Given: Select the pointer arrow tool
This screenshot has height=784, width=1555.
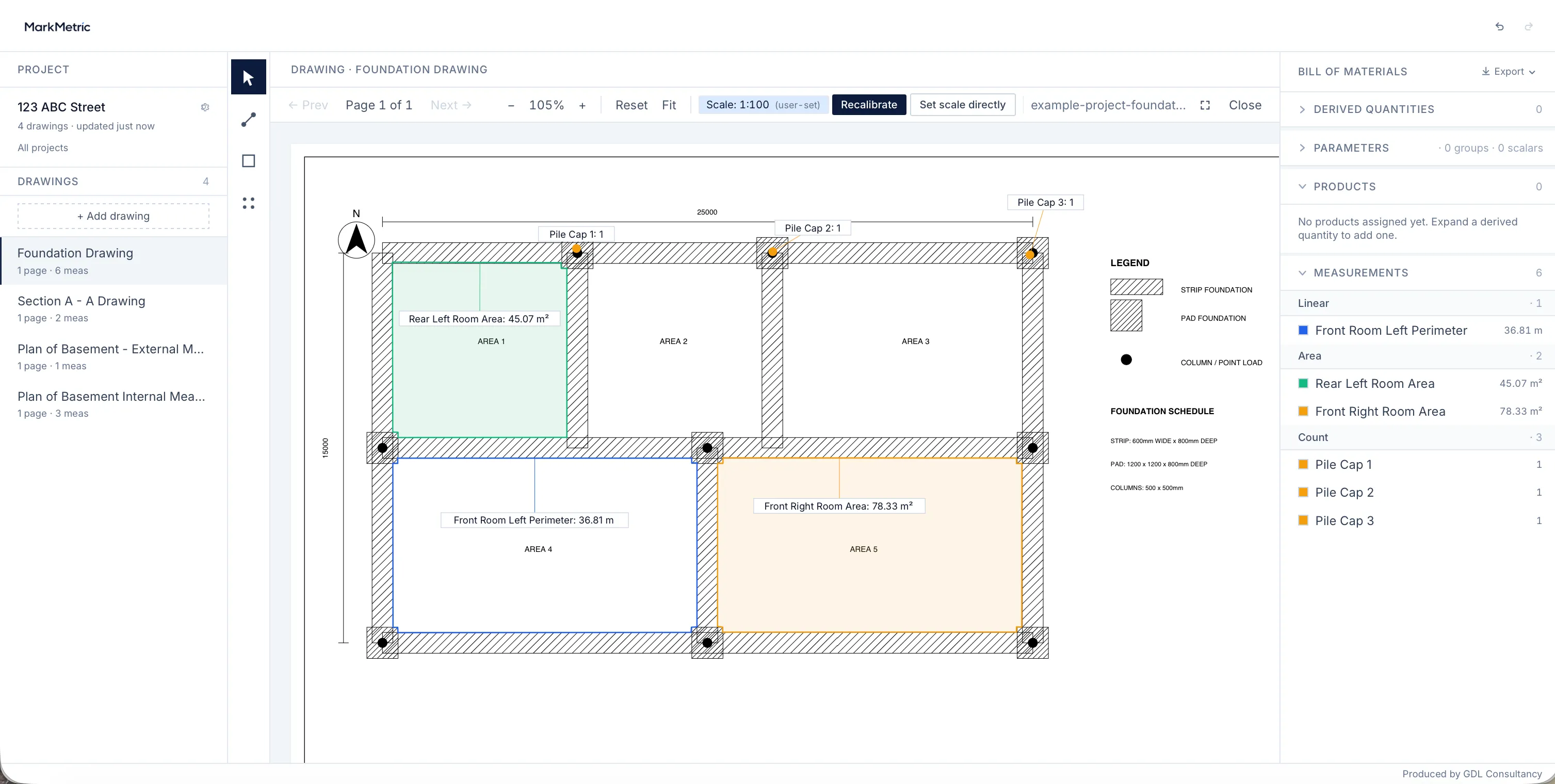Looking at the screenshot, I should coord(248,77).
